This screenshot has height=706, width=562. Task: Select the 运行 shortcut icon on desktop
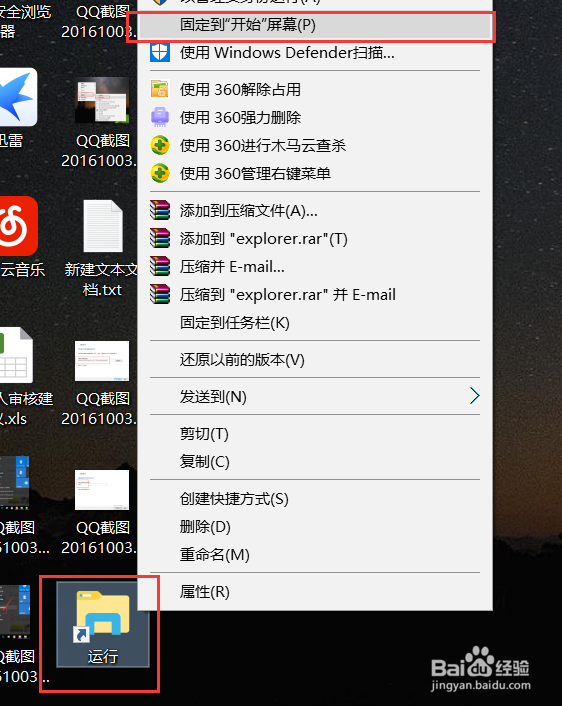tap(103, 615)
